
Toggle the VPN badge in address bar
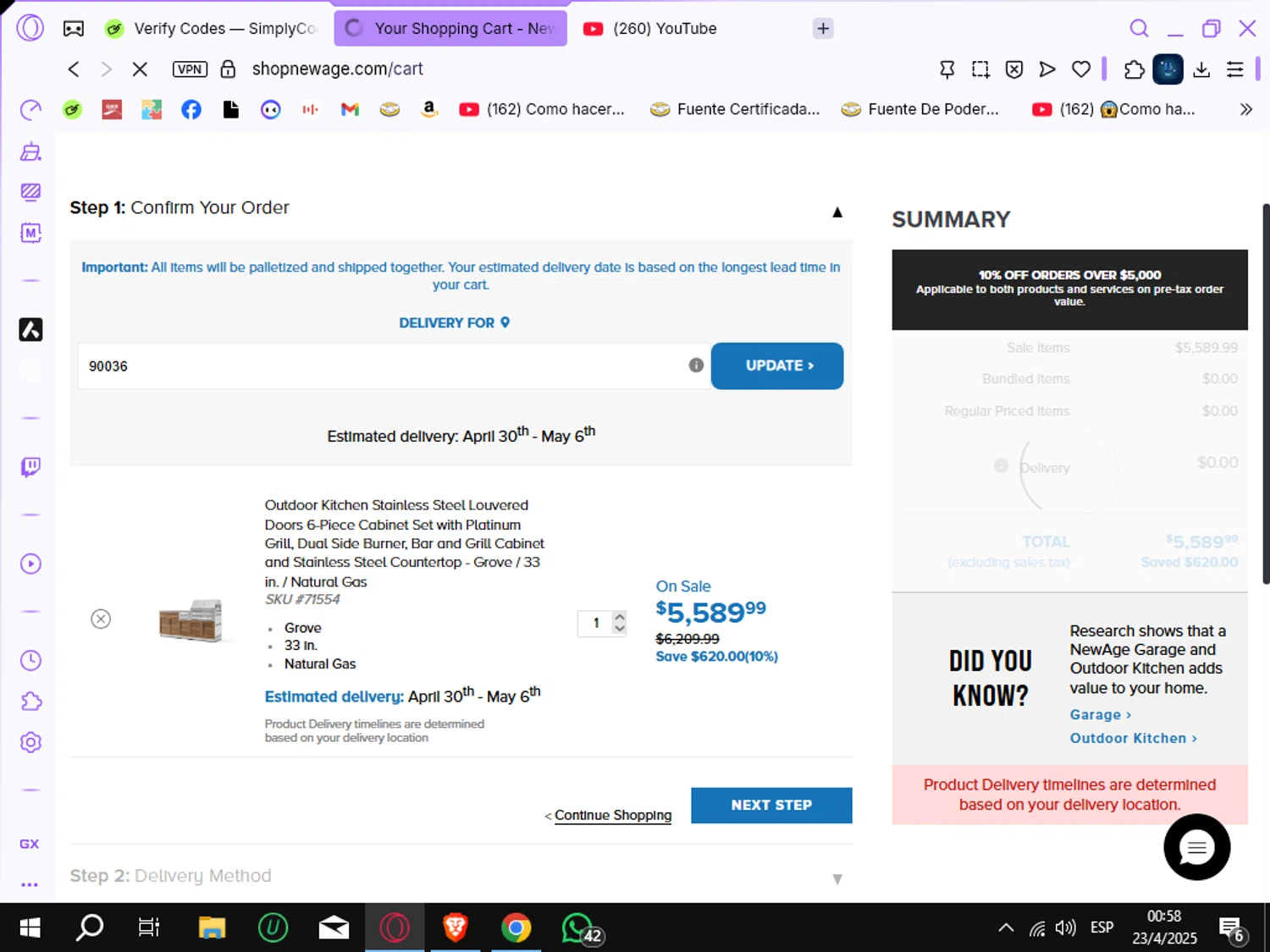coord(190,69)
